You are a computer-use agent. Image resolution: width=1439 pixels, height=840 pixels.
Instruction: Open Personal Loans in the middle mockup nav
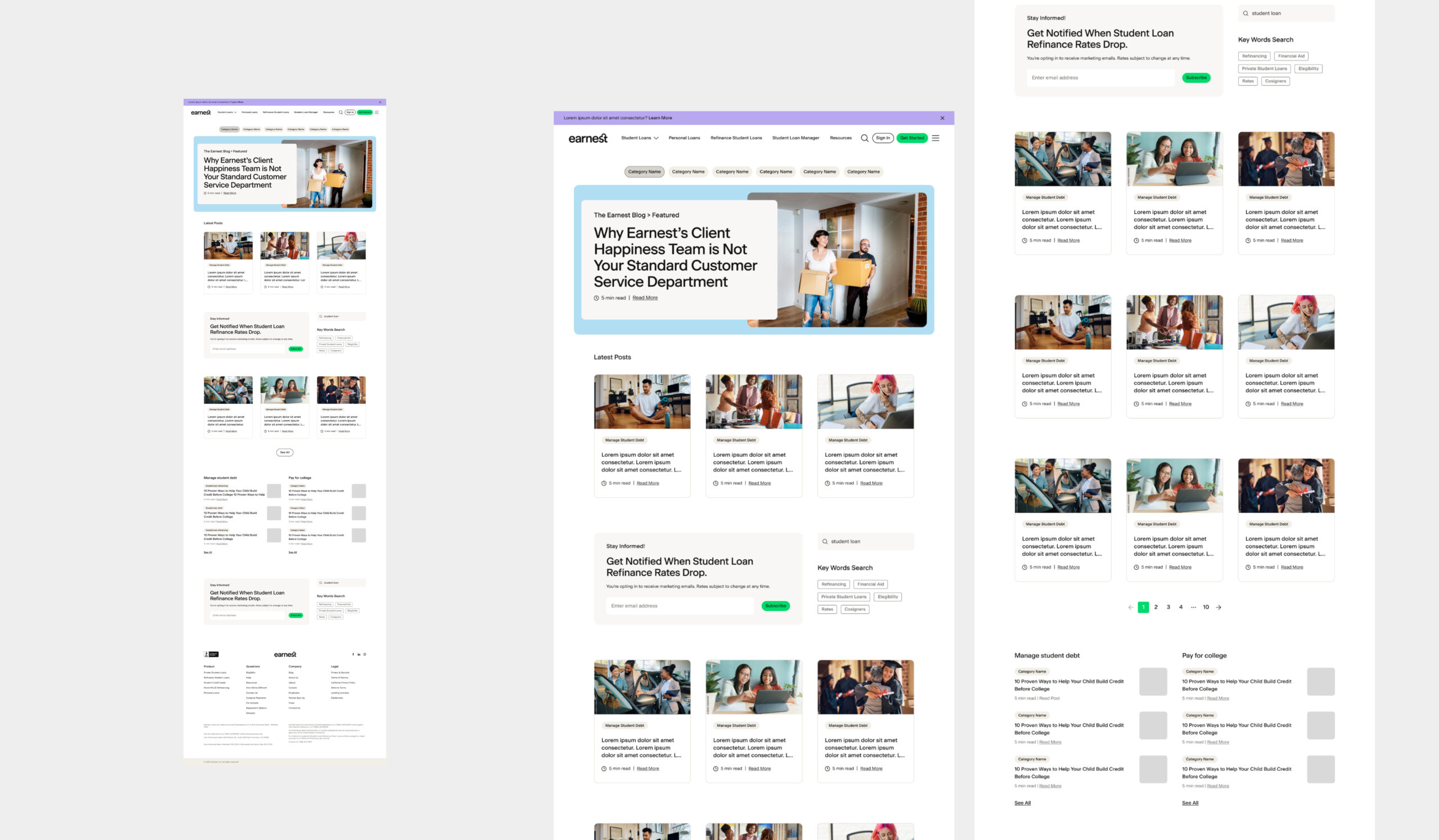684,138
